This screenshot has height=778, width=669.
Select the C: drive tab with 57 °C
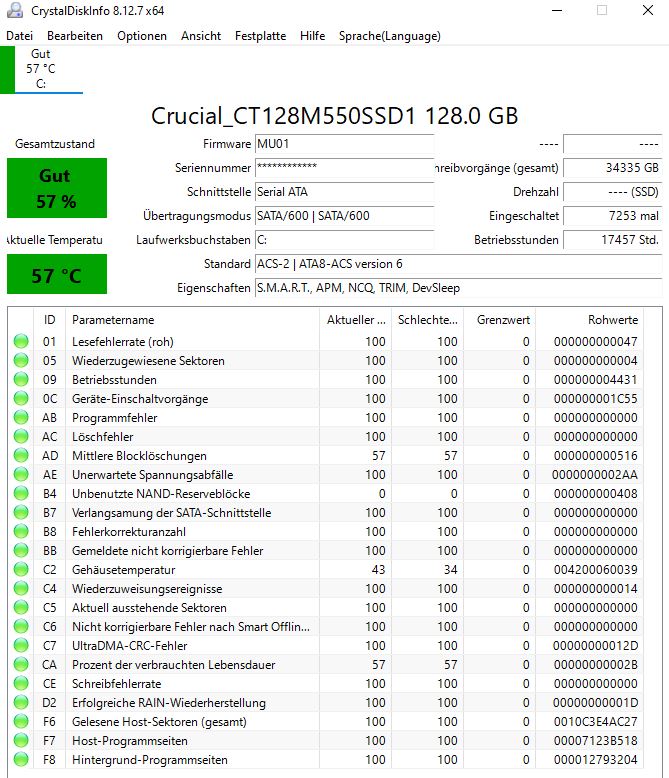click(41, 69)
